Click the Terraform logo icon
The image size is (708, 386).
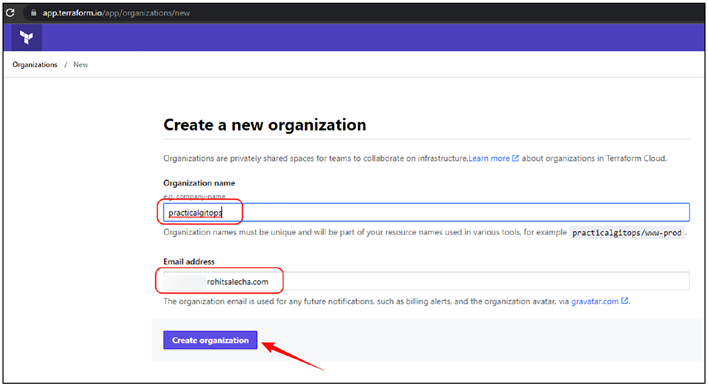(x=27, y=37)
